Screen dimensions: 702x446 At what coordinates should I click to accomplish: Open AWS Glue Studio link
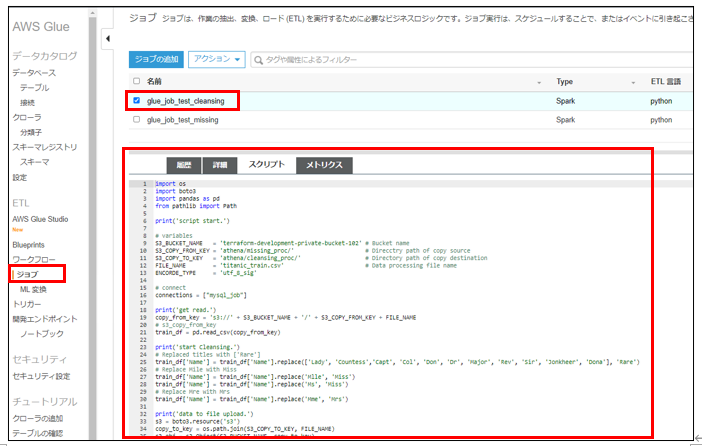(x=40, y=219)
